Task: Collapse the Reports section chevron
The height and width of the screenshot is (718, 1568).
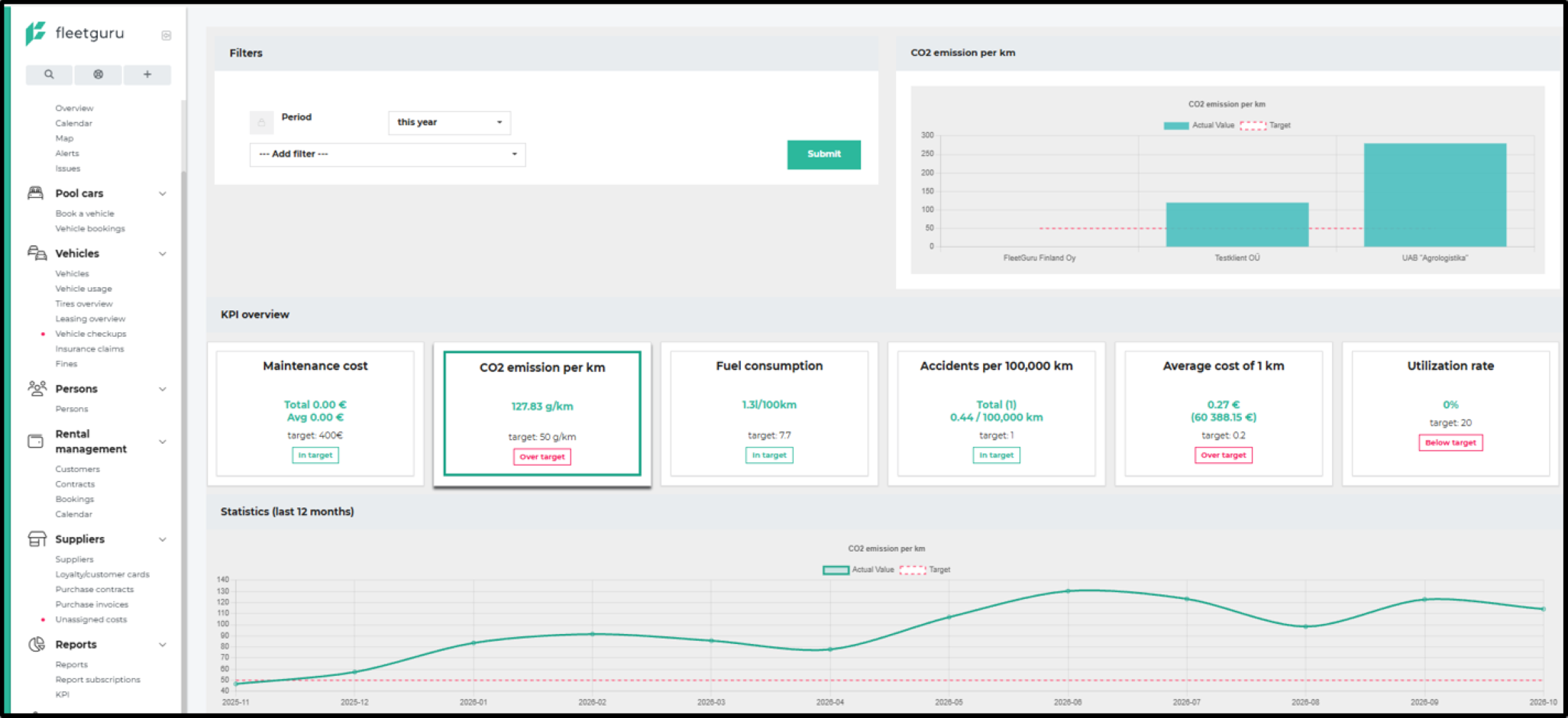Action: [x=163, y=645]
